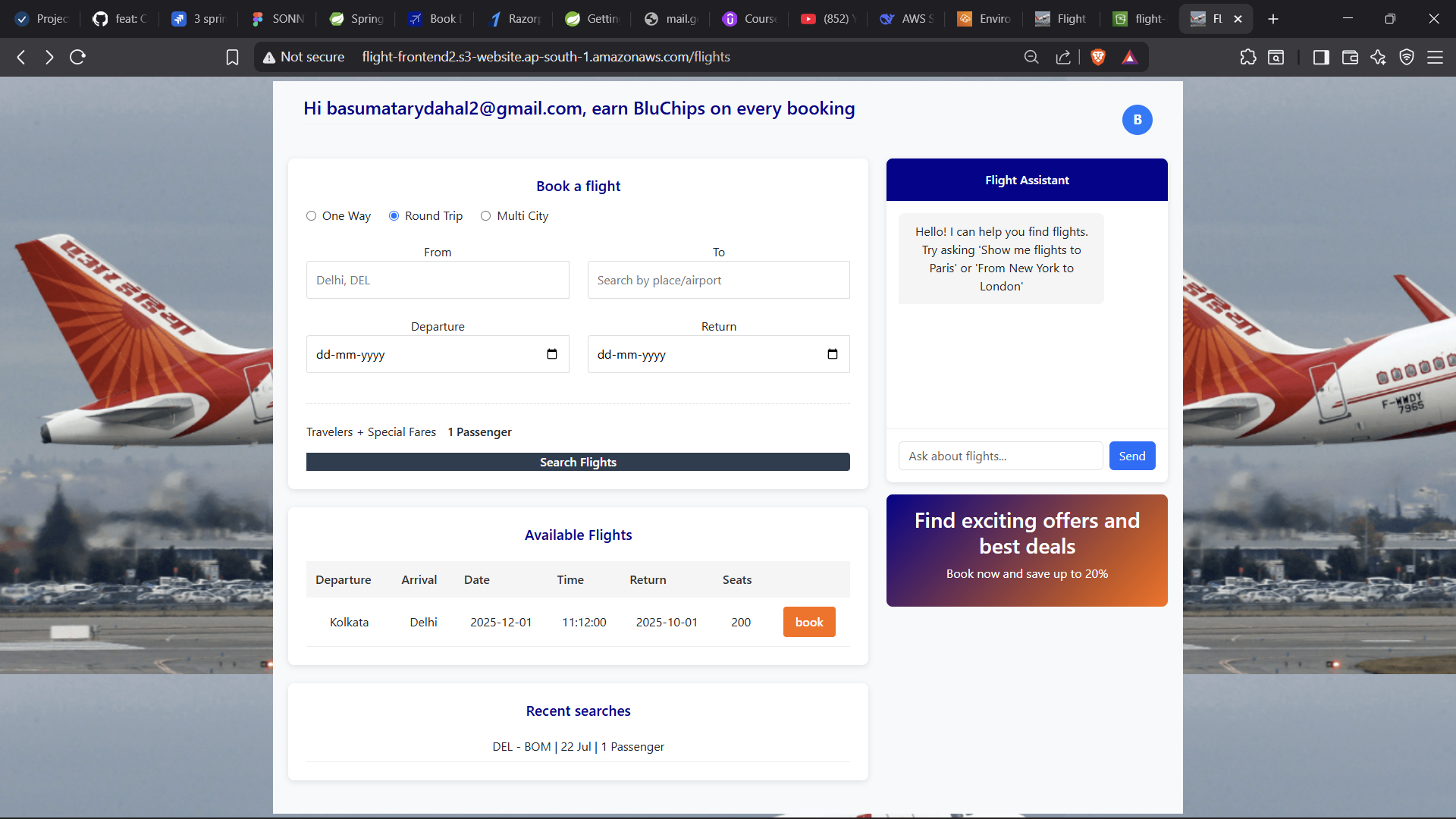Open the extensions puzzle icon
The height and width of the screenshot is (819, 1456).
point(1248,57)
